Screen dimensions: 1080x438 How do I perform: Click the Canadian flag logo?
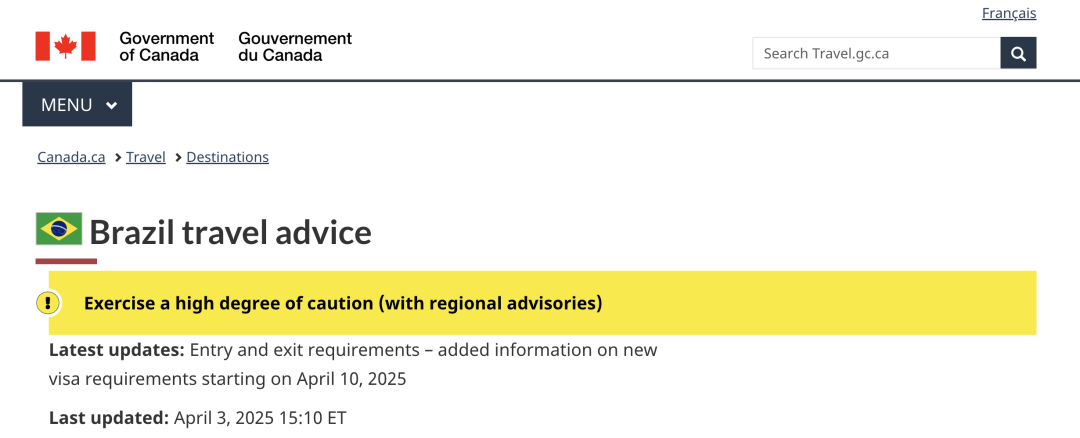[65, 46]
